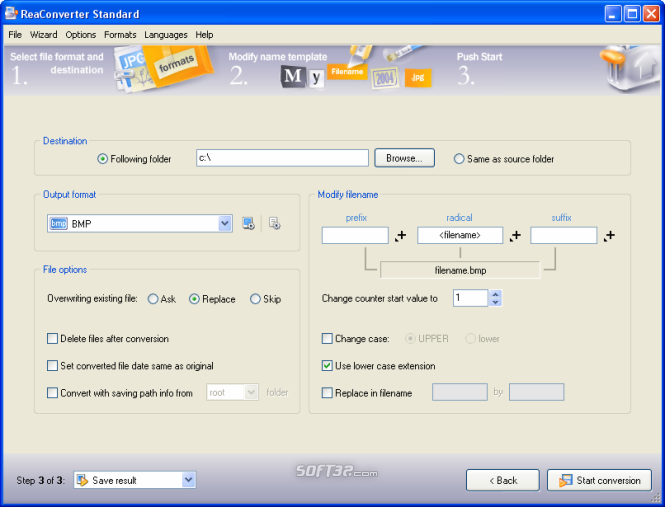The height and width of the screenshot is (507, 665).
Task: Check Set converted file date same as original
Action: tap(52, 366)
